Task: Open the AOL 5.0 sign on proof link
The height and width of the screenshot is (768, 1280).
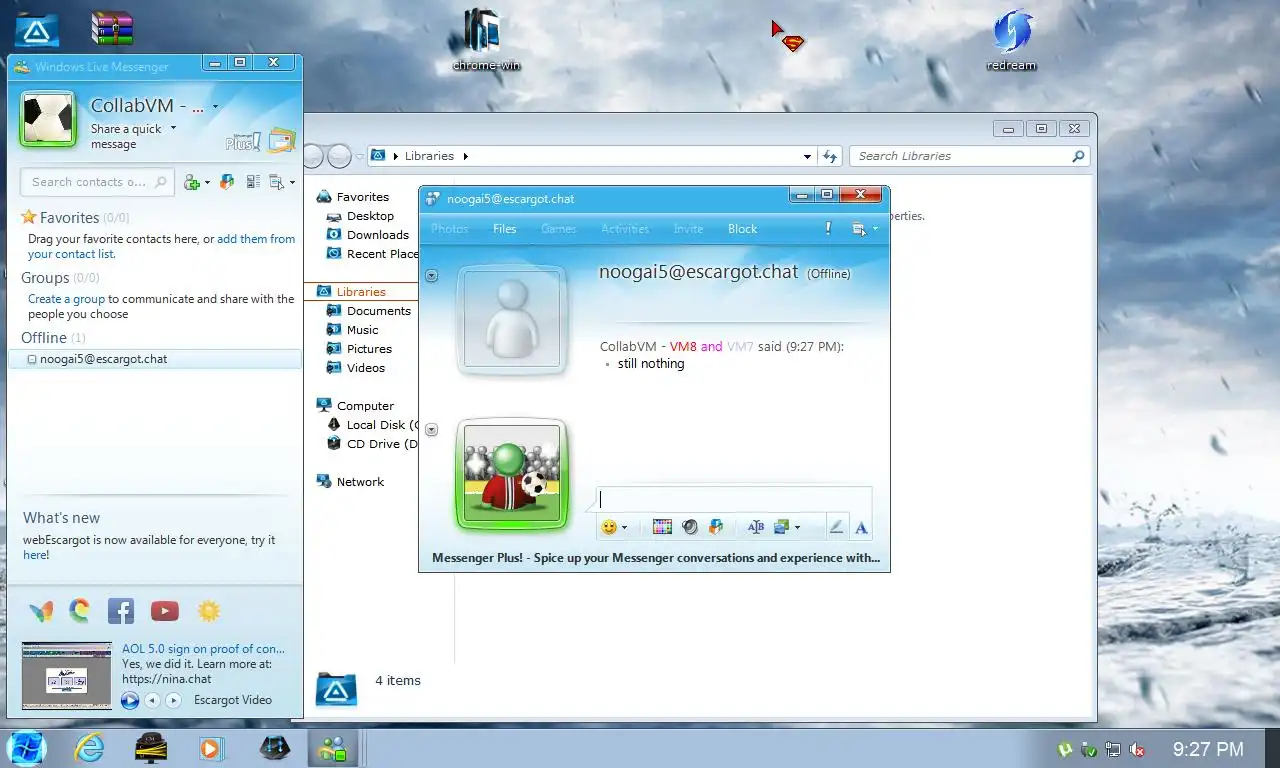Action: click(x=203, y=648)
